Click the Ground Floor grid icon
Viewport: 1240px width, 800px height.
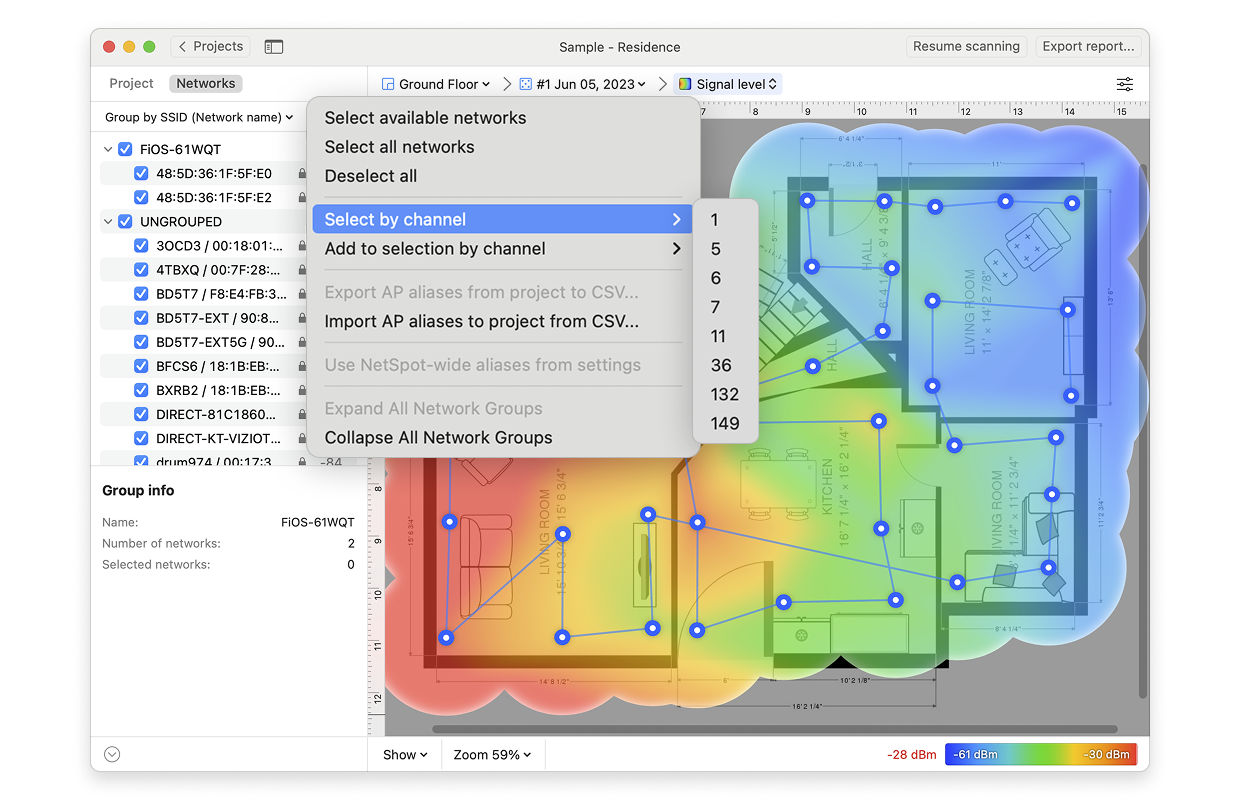388,84
